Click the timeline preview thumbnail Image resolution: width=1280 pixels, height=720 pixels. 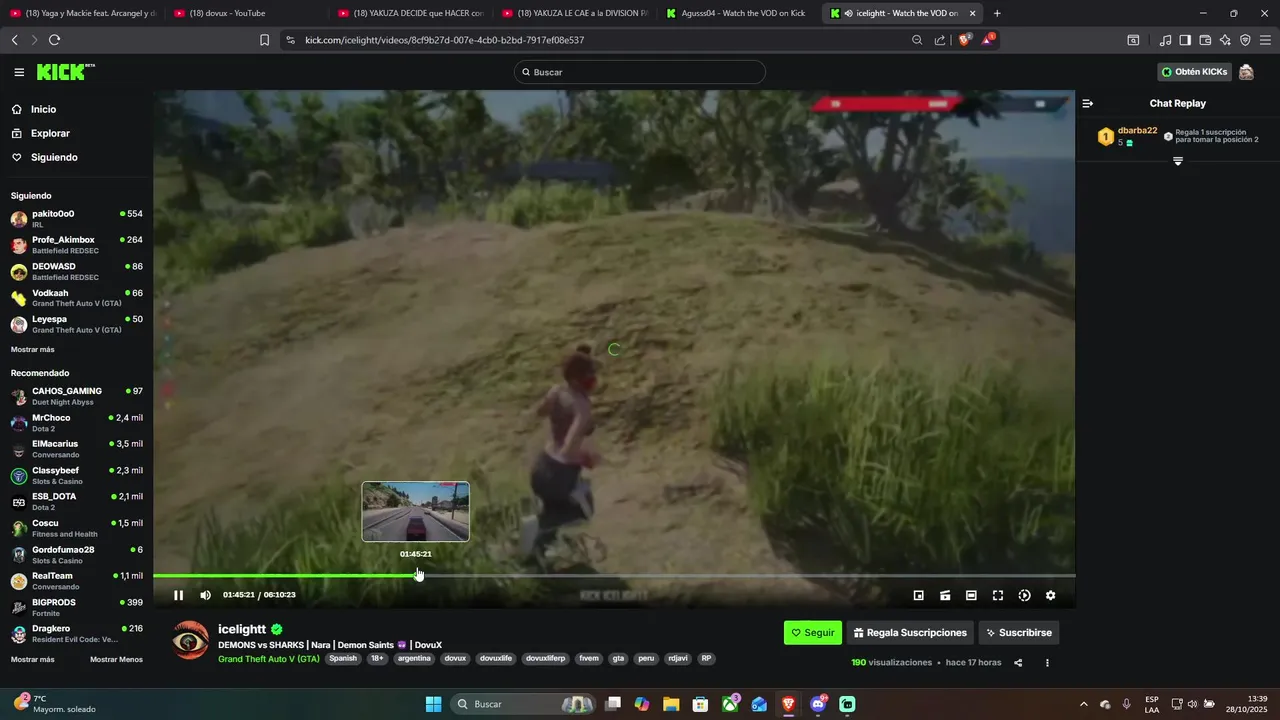pos(415,512)
